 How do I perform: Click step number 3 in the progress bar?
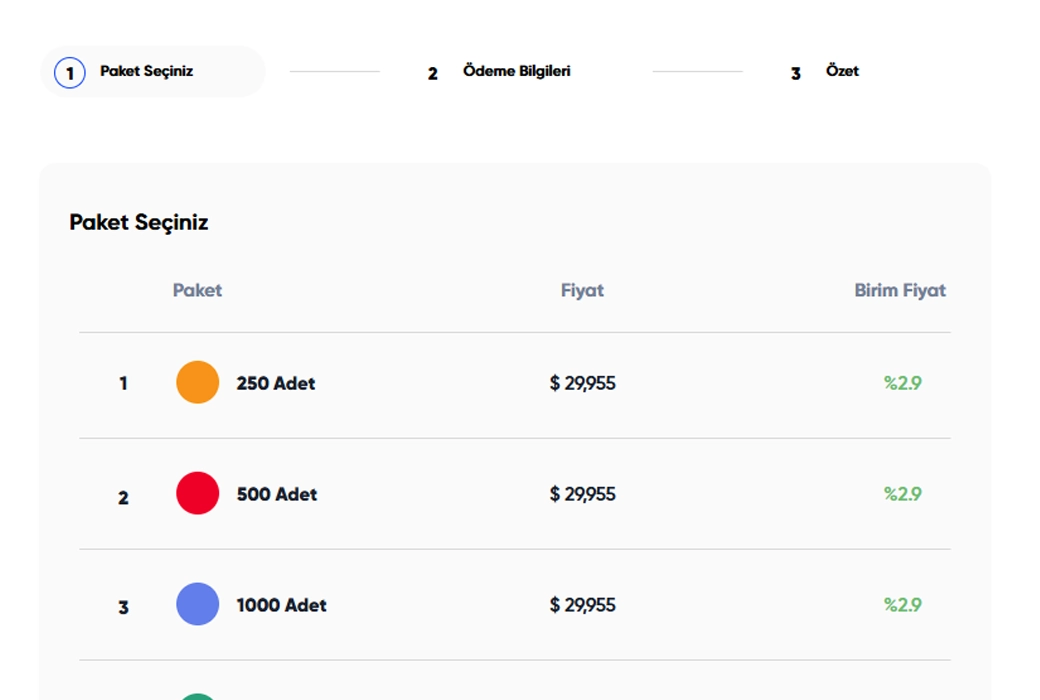[795, 73]
